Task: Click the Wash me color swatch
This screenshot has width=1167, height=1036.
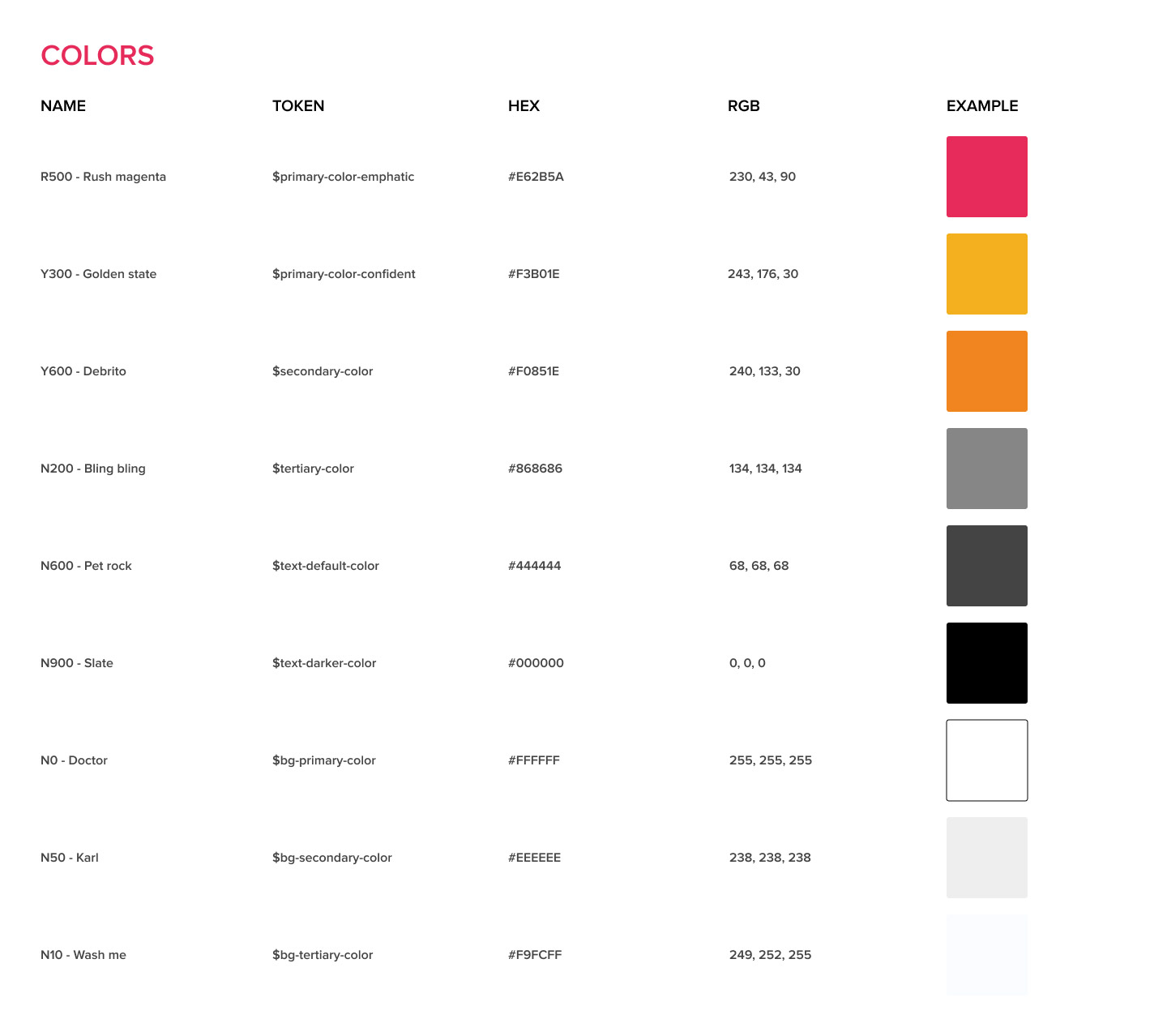Action: (986, 955)
